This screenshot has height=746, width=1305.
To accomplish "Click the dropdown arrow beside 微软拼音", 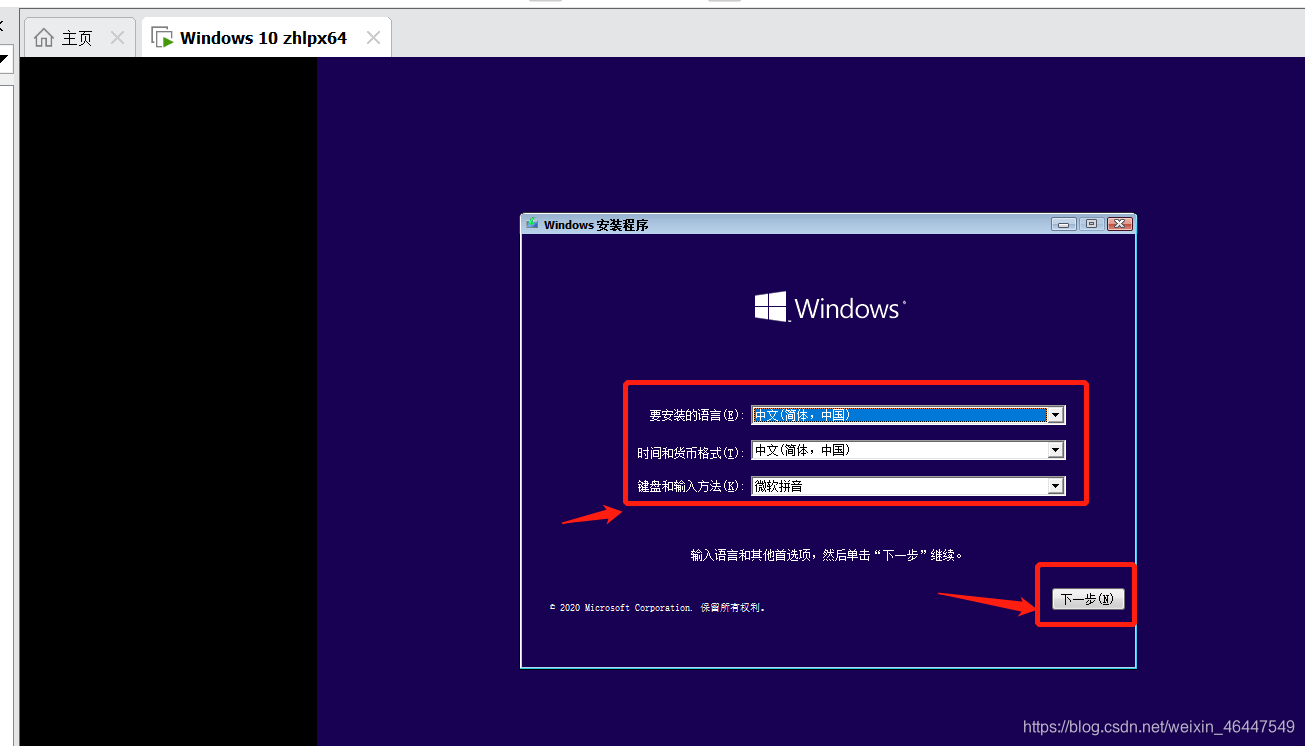I will pyautogui.click(x=1055, y=486).
